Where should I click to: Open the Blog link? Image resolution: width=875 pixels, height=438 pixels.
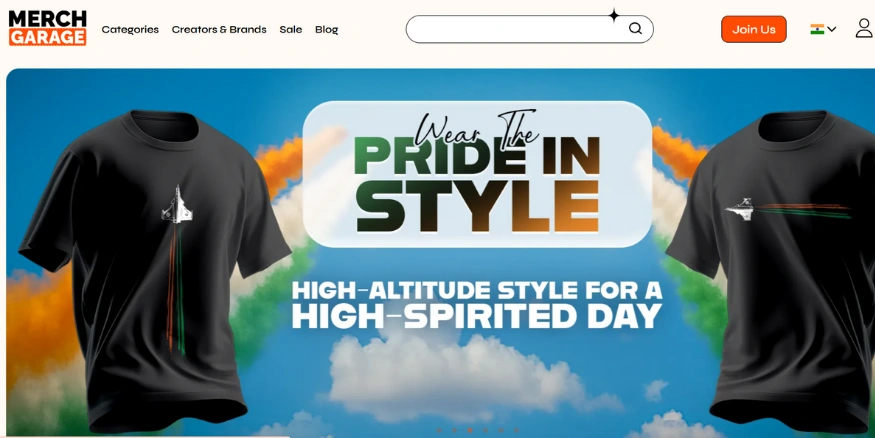tap(326, 30)
